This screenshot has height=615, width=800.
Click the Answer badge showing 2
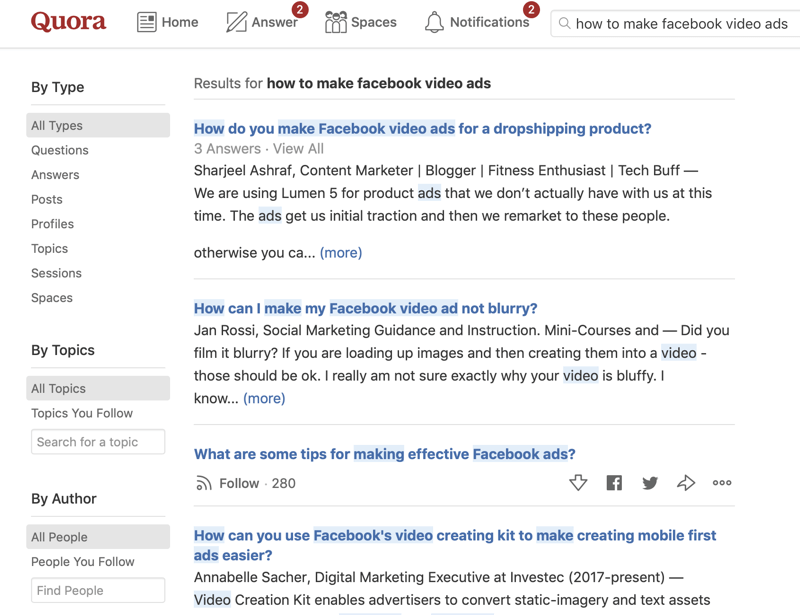coord(300,9)
